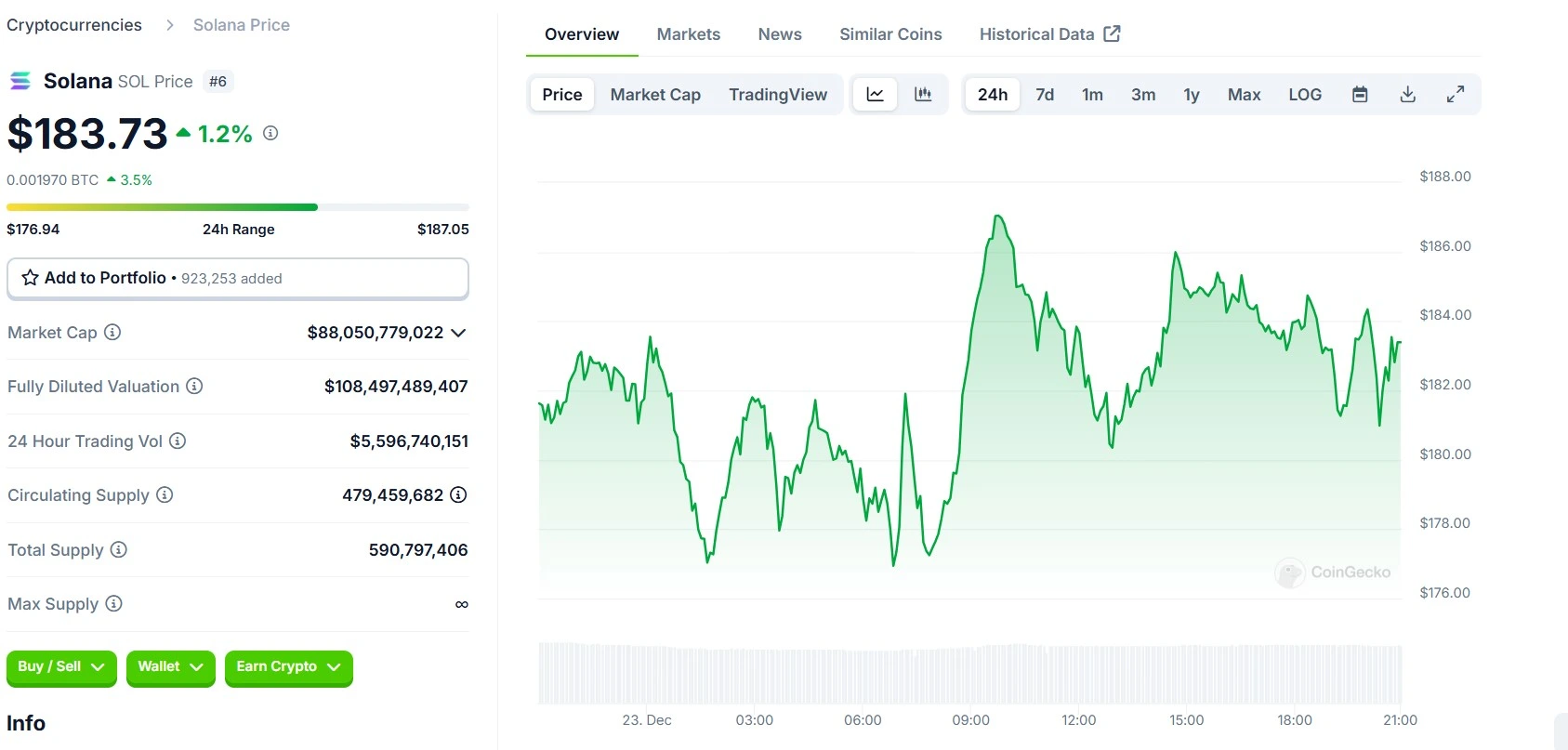Click the Max Supply info icon
Viewport: 1568px width, 750px height.
click(x=113, y=603)
